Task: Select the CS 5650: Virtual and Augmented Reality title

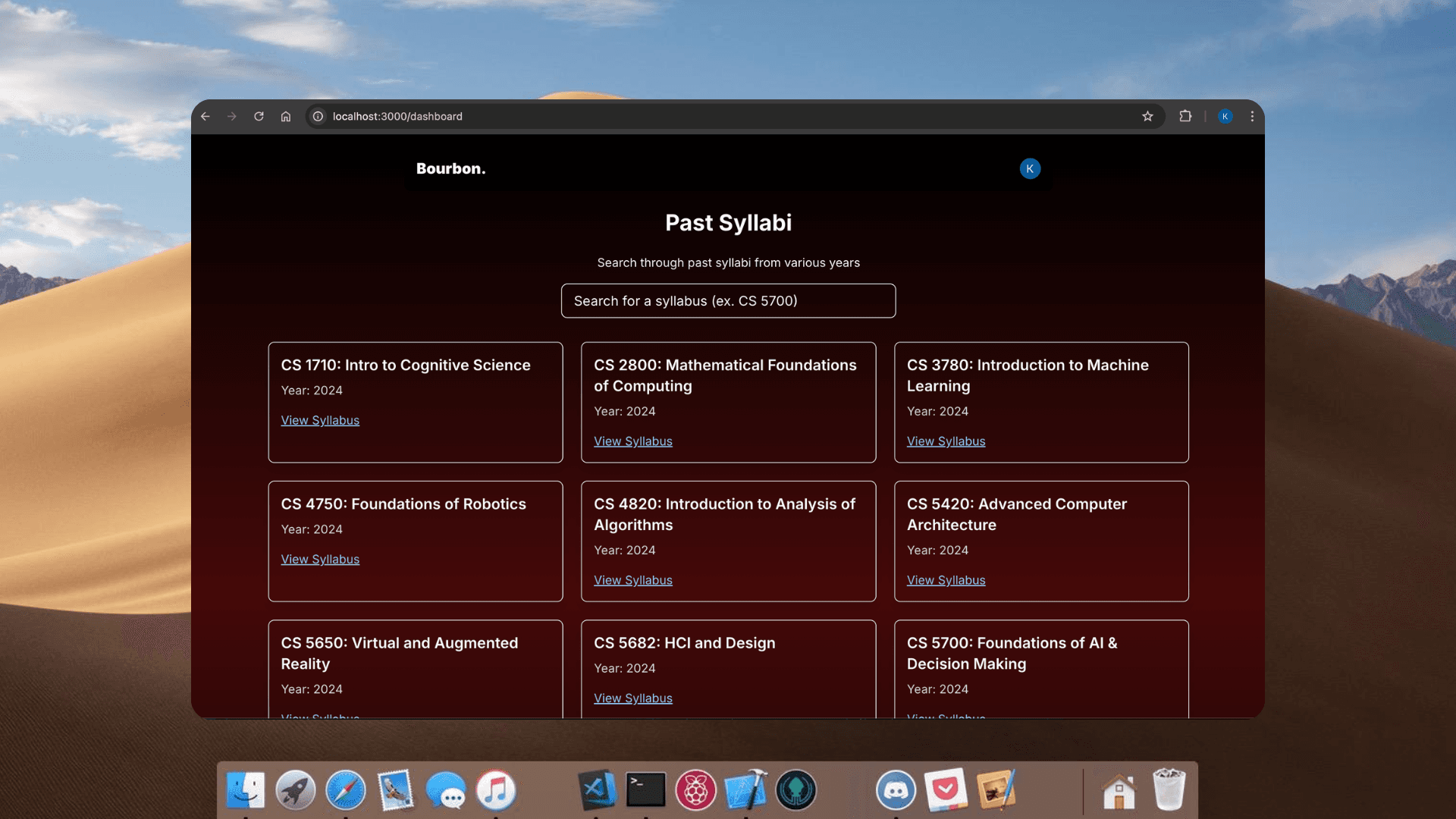Action: coord(400,653)
